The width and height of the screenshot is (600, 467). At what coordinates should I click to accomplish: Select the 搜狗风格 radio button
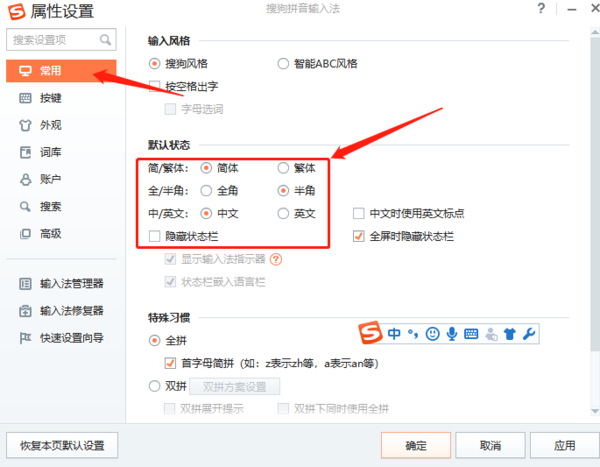tap(154, 64)
